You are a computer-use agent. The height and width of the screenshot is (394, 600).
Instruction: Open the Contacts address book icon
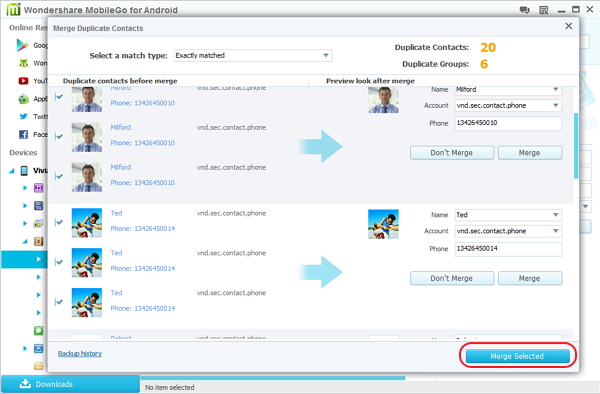[38, 241]
